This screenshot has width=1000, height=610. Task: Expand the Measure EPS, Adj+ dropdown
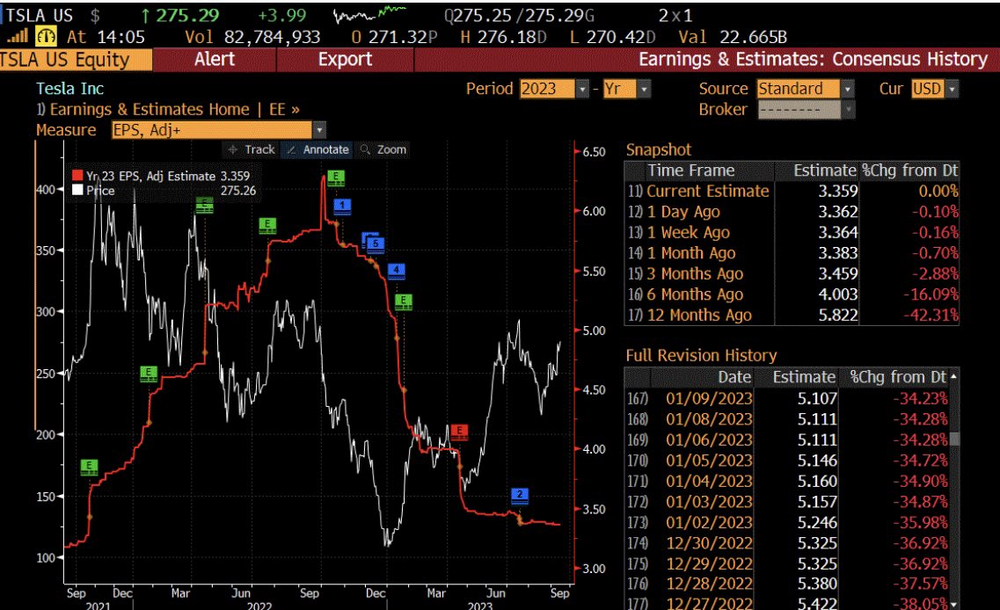click(319, 130)
